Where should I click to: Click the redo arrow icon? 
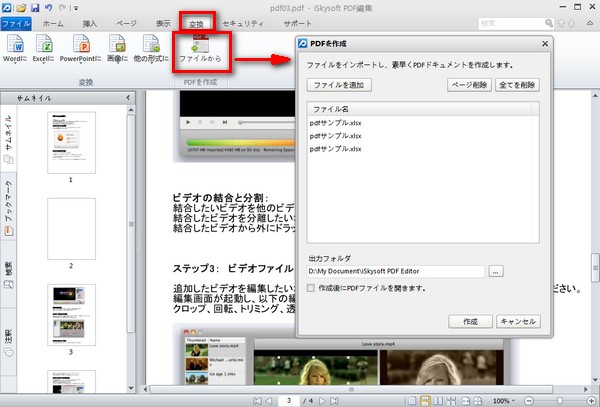click(x=62, y=7)
